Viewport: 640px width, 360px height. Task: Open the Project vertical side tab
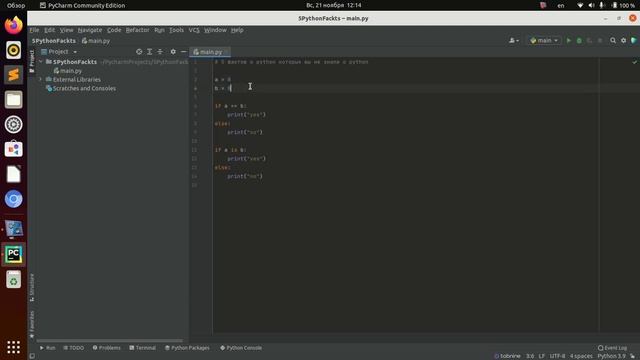(x=32, y=61)
